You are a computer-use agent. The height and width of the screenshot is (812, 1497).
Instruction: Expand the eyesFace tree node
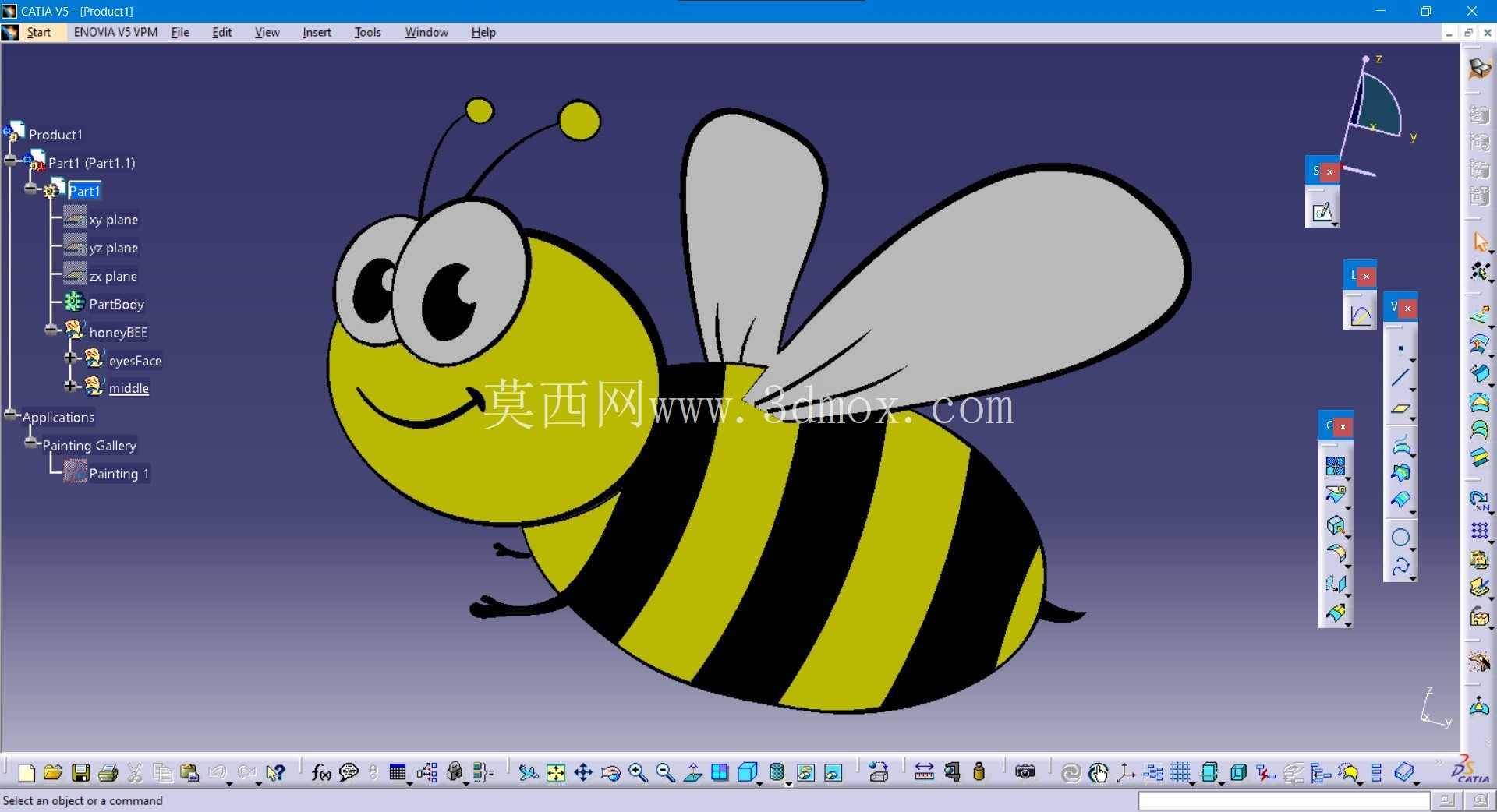point(70,358)
